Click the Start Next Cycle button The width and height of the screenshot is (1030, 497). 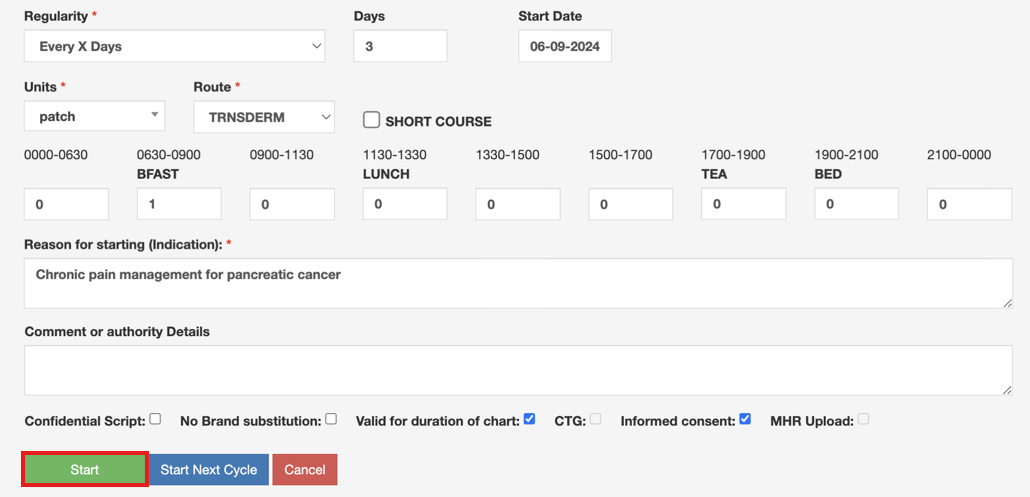pos(209,469)
